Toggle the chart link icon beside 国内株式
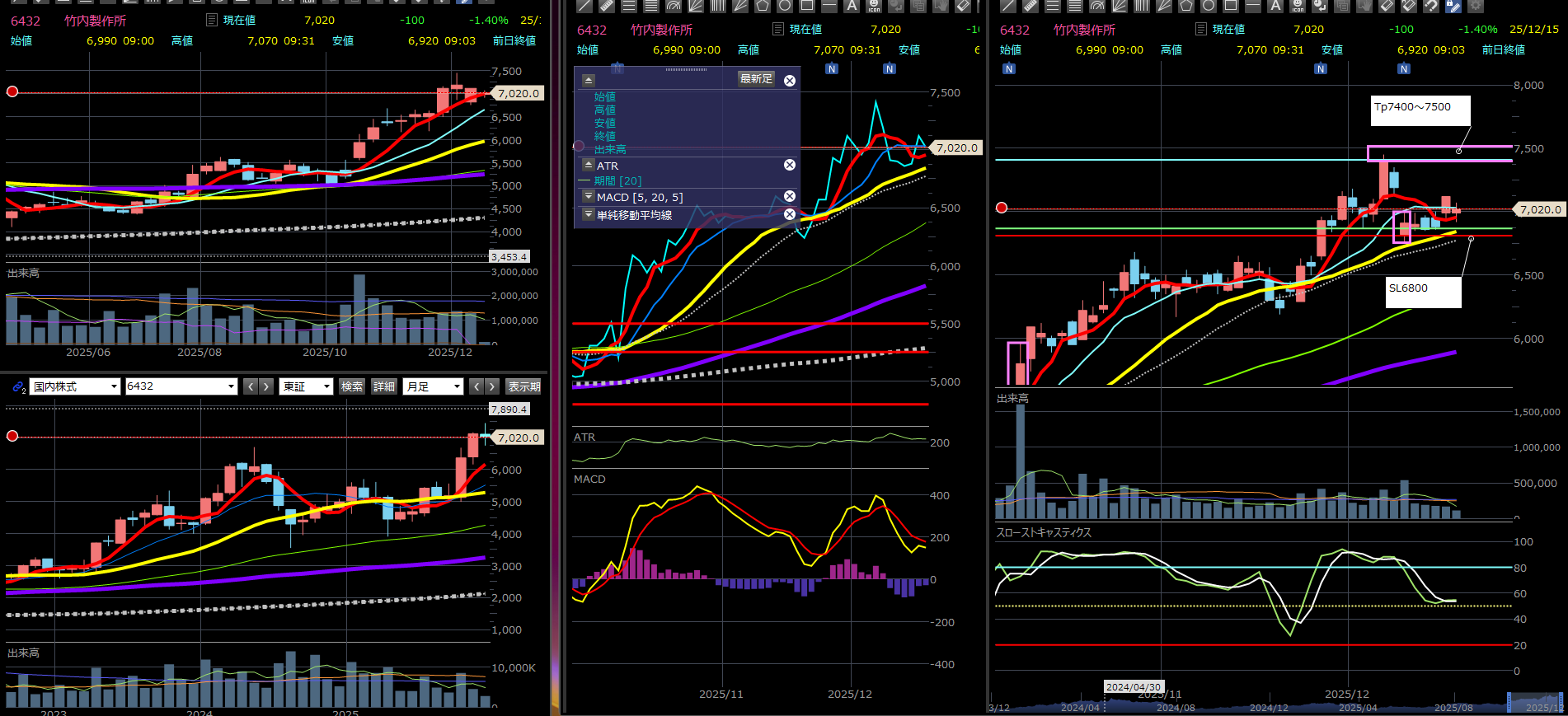 (18, 386)
